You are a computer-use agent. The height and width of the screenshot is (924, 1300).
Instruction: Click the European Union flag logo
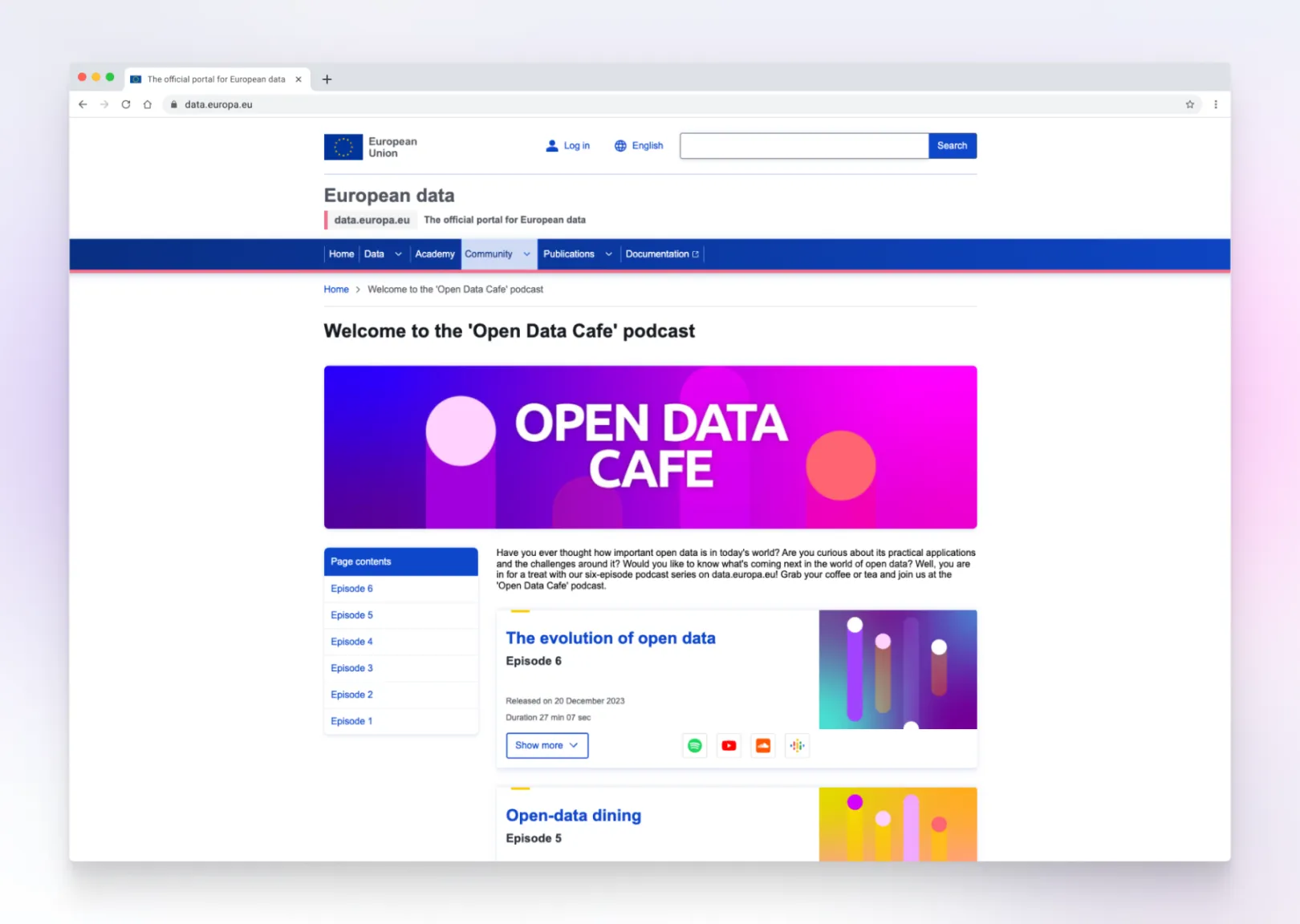343,147
